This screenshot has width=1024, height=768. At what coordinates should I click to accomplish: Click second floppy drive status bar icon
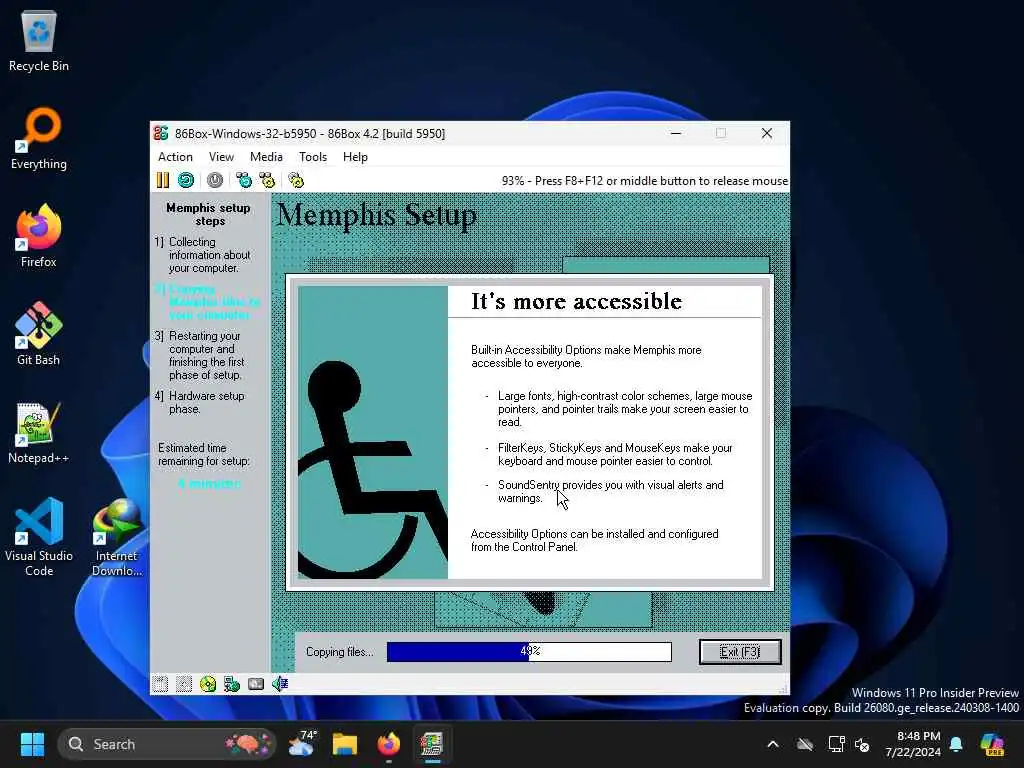pos(184,684)
